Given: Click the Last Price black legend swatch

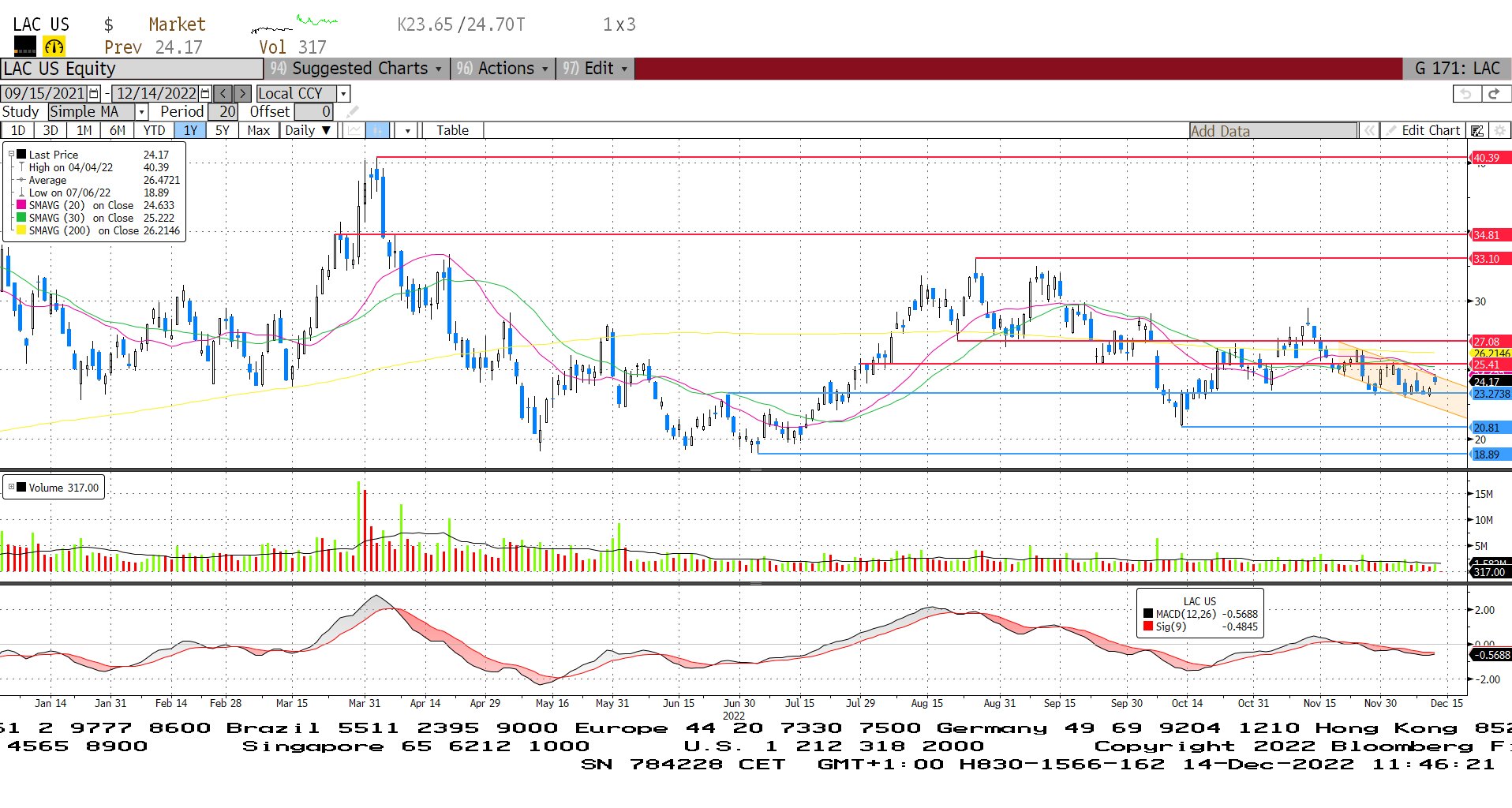Looking at the screenshot, I should coord(22,155).
